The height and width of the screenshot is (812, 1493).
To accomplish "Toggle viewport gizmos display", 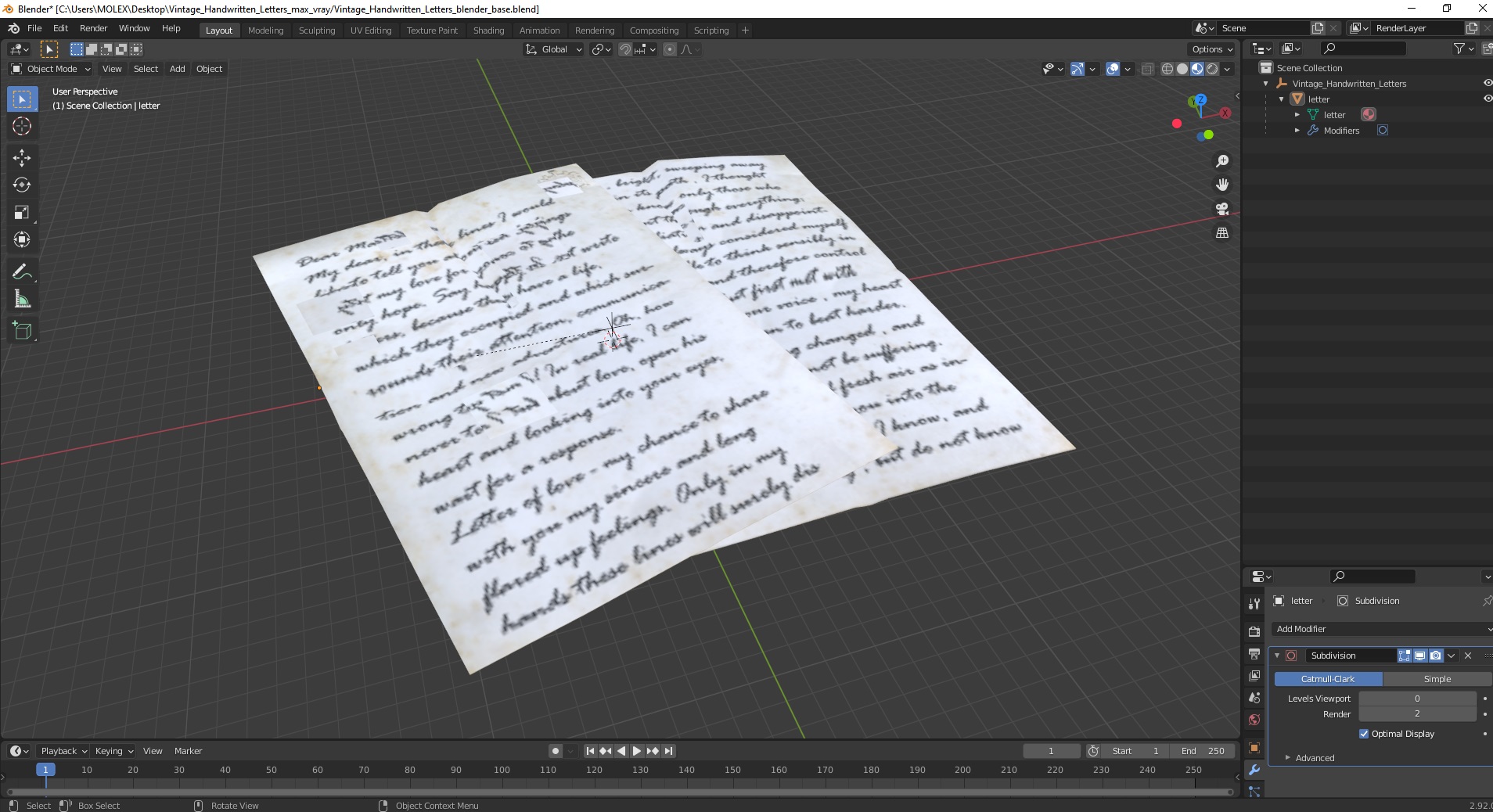I will [x=1077, y=69].
